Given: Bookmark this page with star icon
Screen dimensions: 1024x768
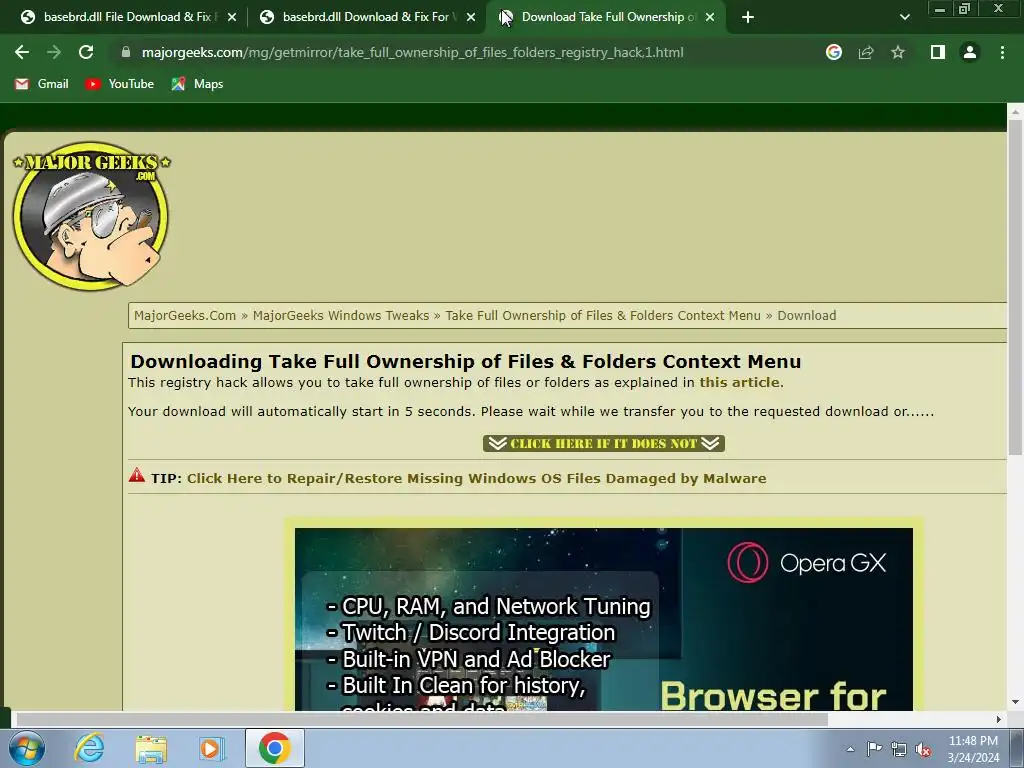Looking at the screenshot, I should [898, 52].
